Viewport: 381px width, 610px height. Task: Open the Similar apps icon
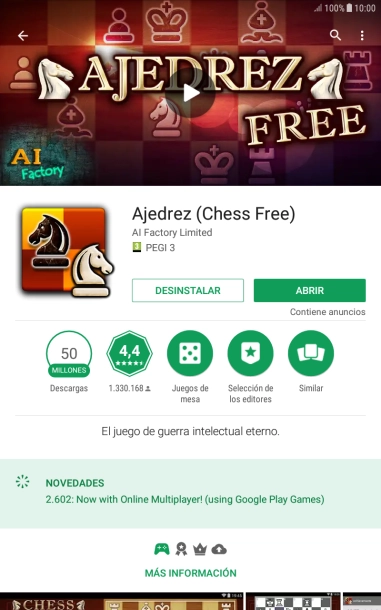click(x=311, y=354)
